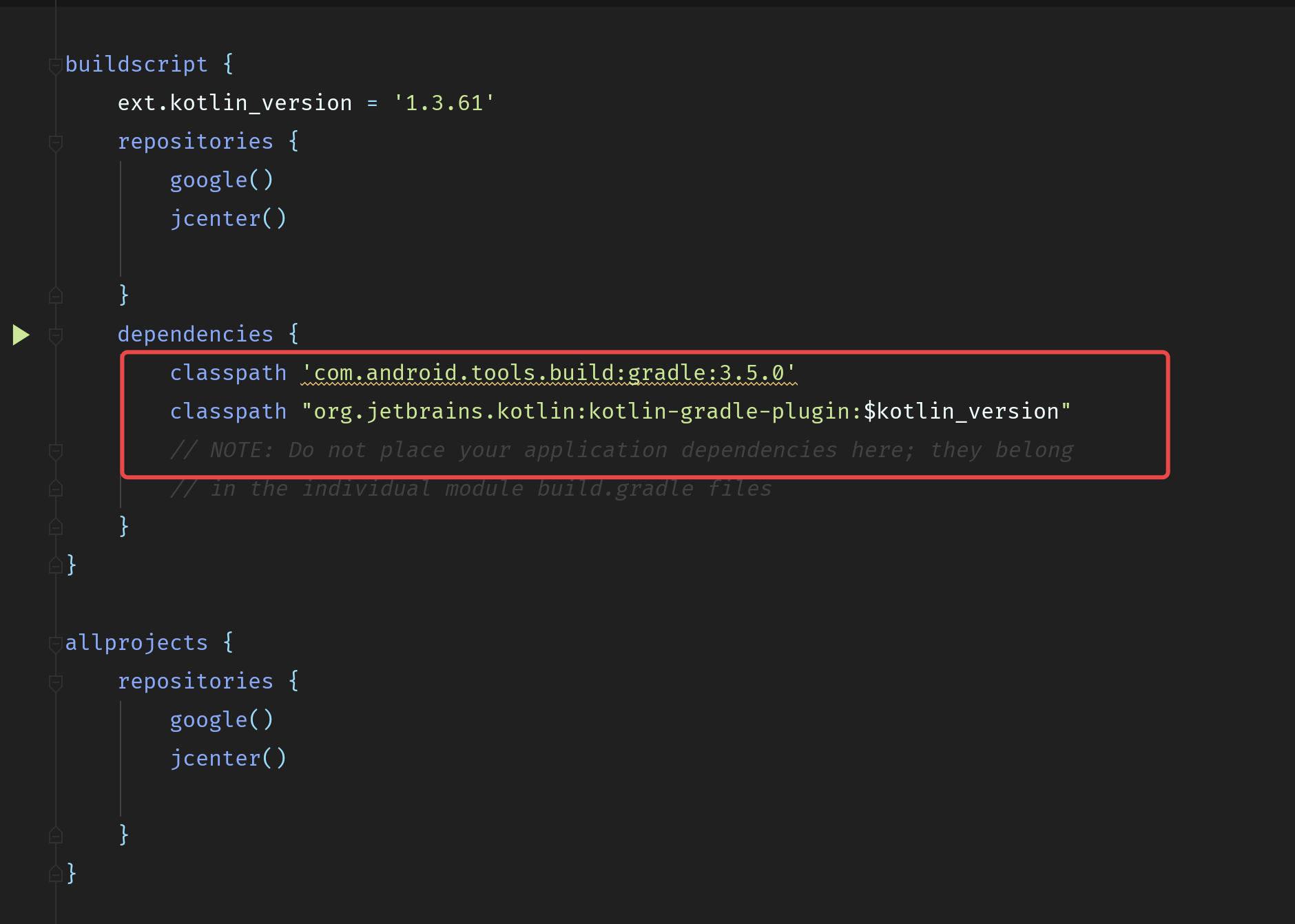Click fold end marker at buildscript closing brace
The width and height of the screenshot is (1295, 924).
(56, 566)
